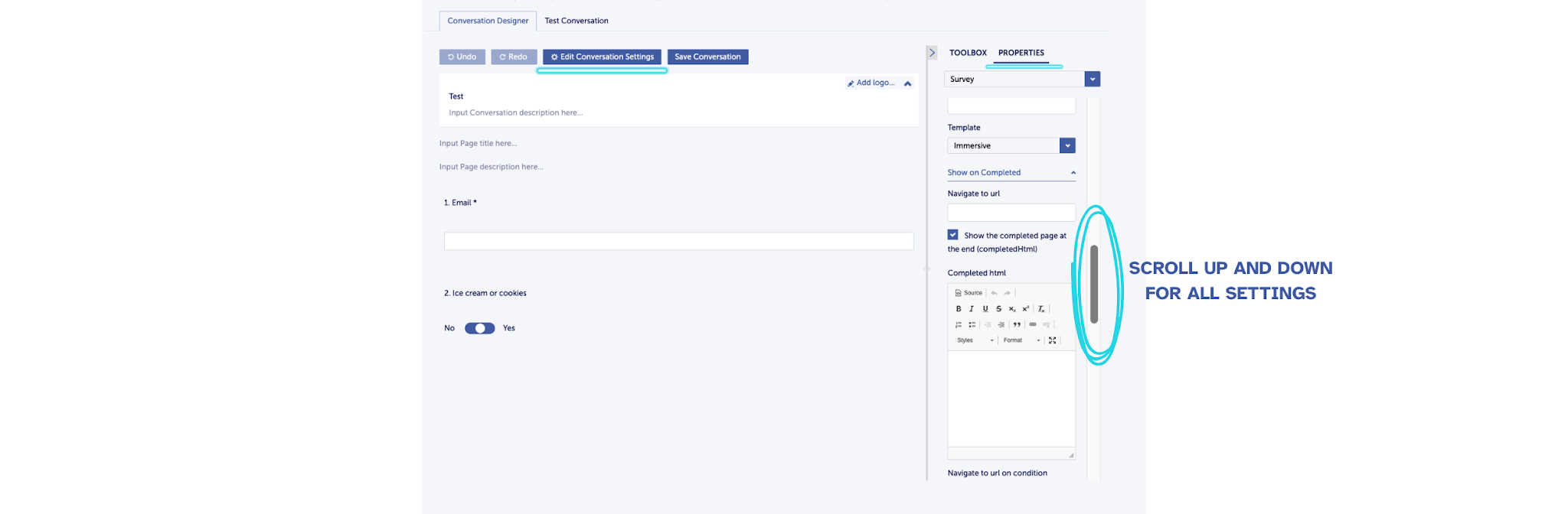This screenshot has height=514, width=1568.
Task: Toggle italic formatting in editor
Action: 972,309
